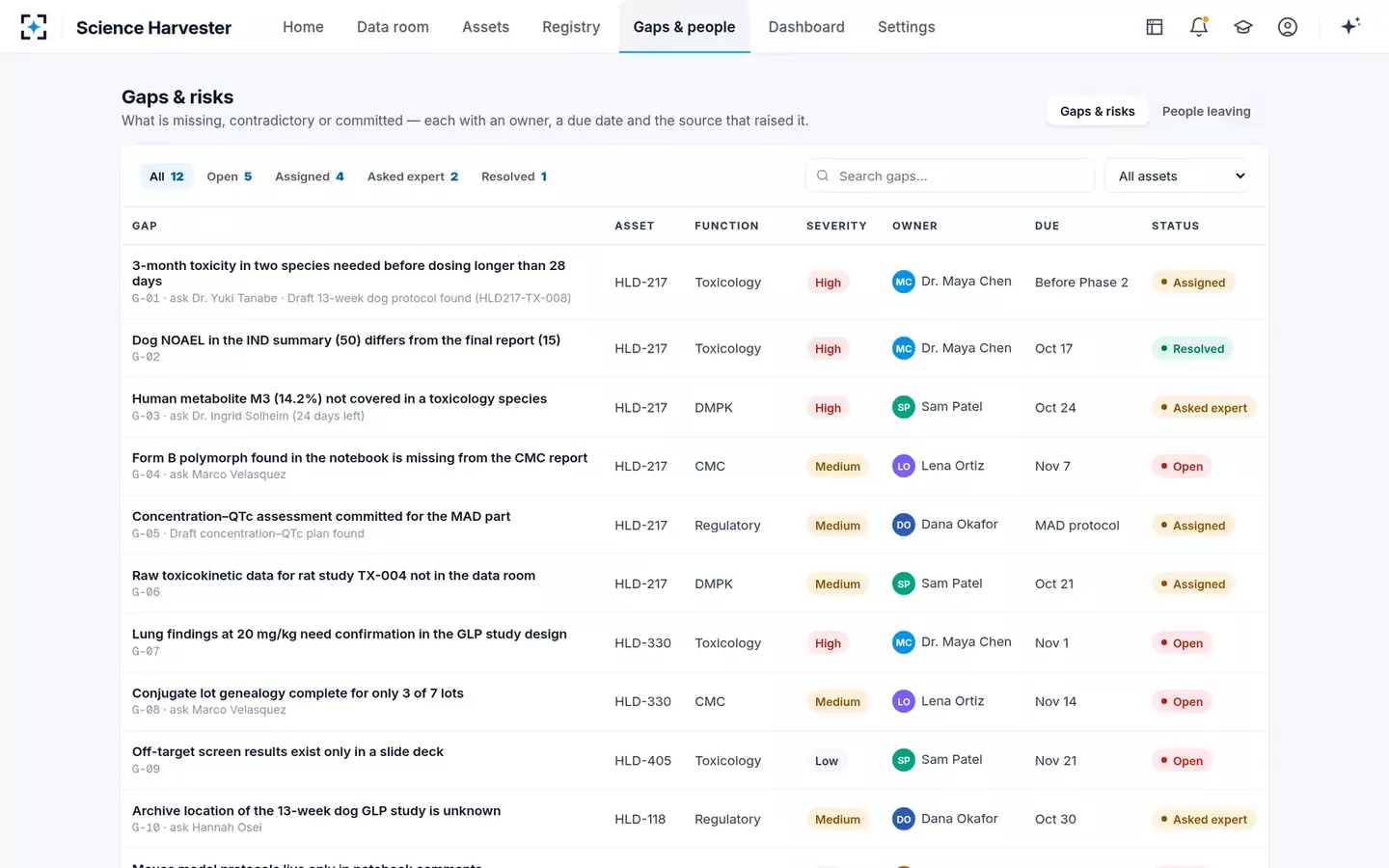The image size is (1389, 868).
Task: Click the Science Harvester logo icon
Action: pos(34,27)
